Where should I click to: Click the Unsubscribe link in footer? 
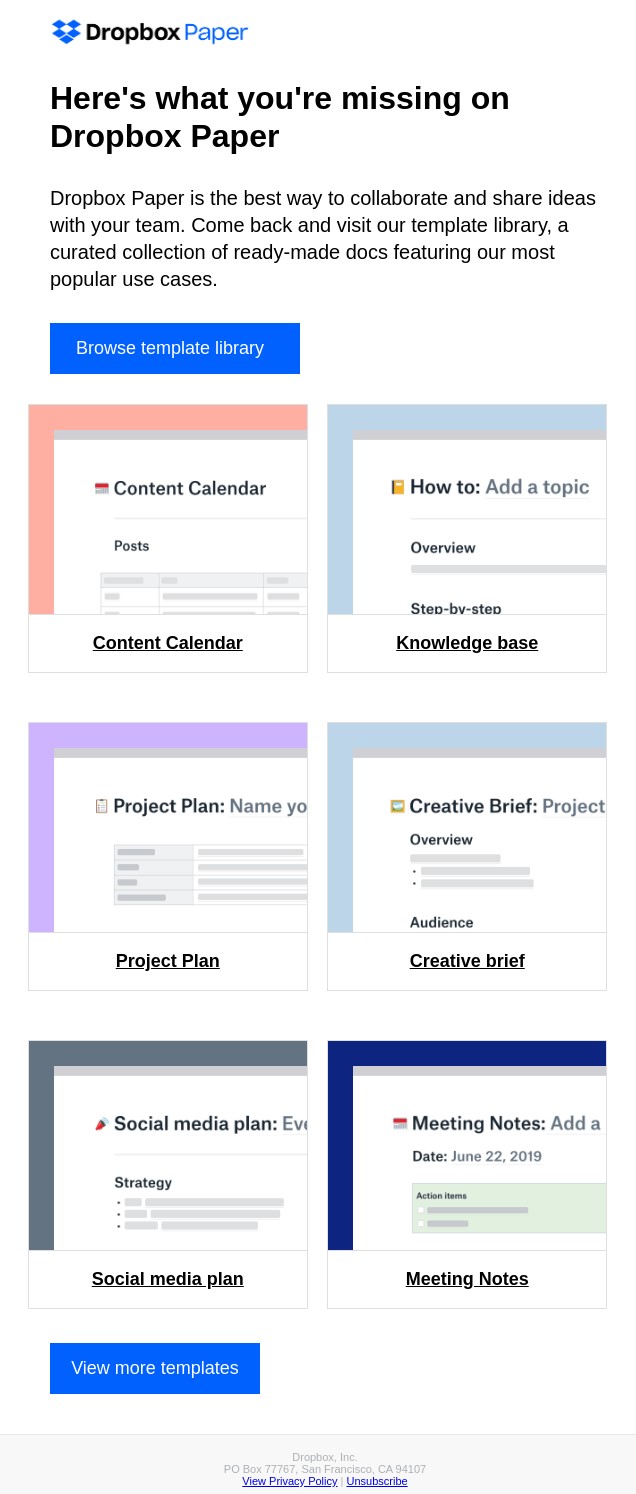click(377, 1481)
